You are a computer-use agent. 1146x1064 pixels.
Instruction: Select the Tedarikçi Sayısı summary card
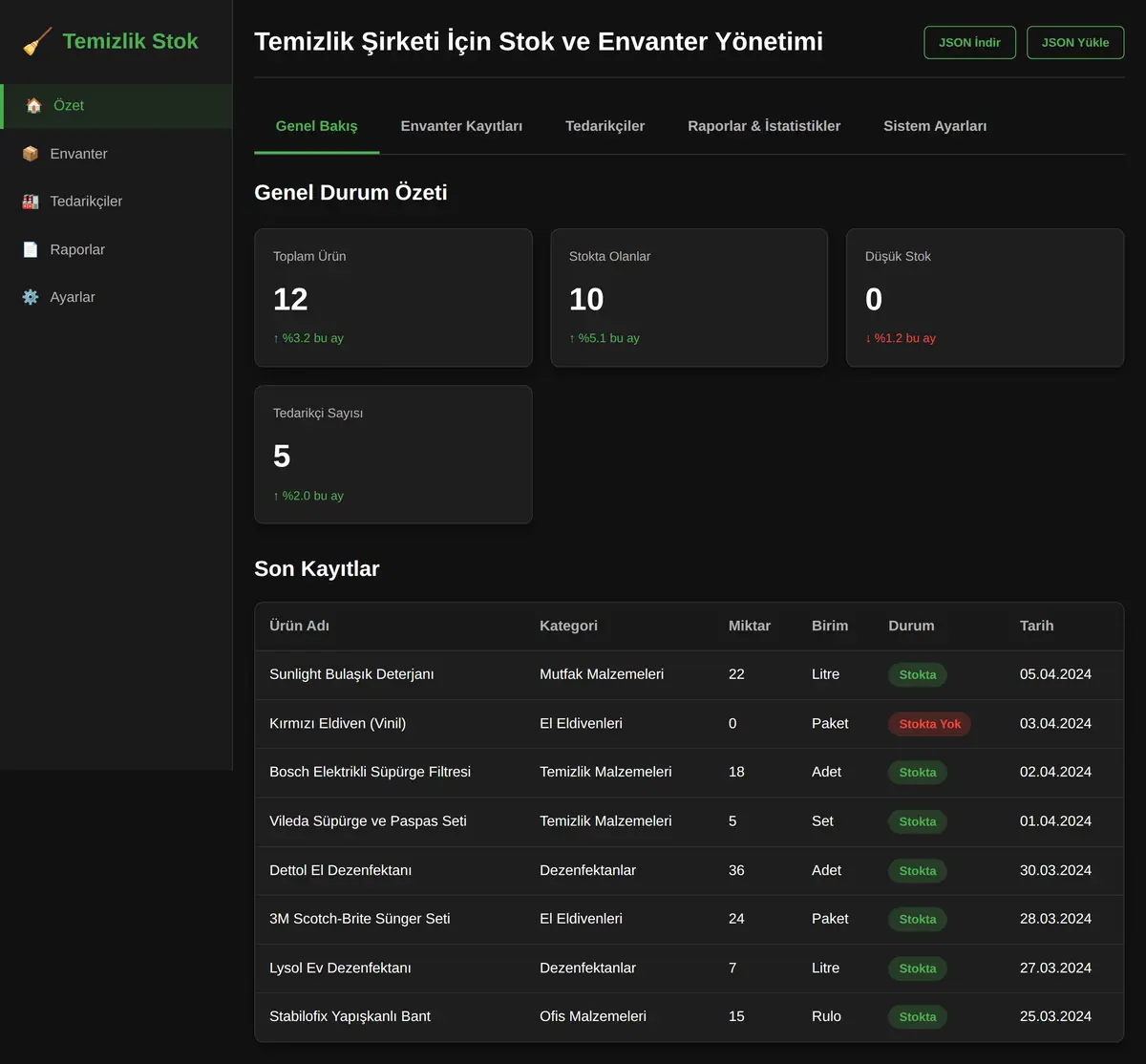(x=393, y=455)
